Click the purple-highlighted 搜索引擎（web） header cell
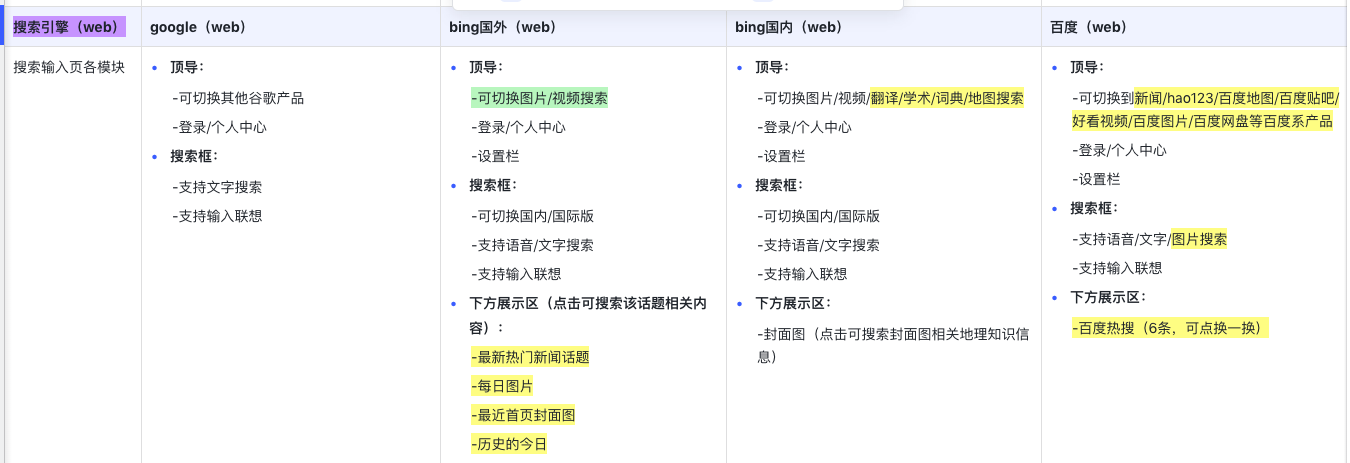The width and height of the screenshot is (1350, 463). pyautogui.click(x=68, y=27)
